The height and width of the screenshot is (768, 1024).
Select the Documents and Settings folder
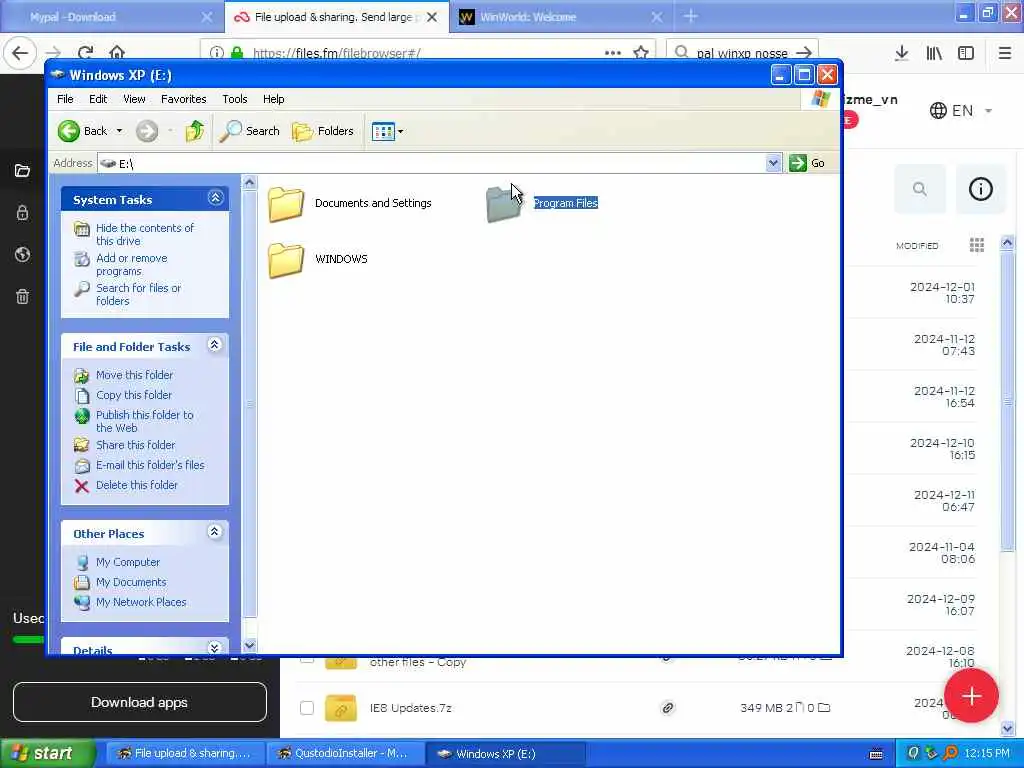(350, 204)
